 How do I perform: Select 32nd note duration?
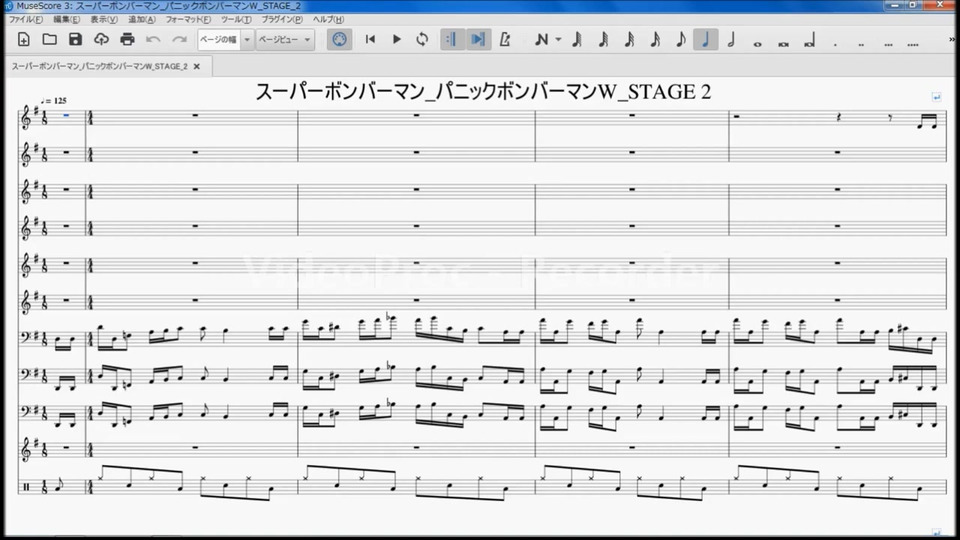click(x=629, y=40)
